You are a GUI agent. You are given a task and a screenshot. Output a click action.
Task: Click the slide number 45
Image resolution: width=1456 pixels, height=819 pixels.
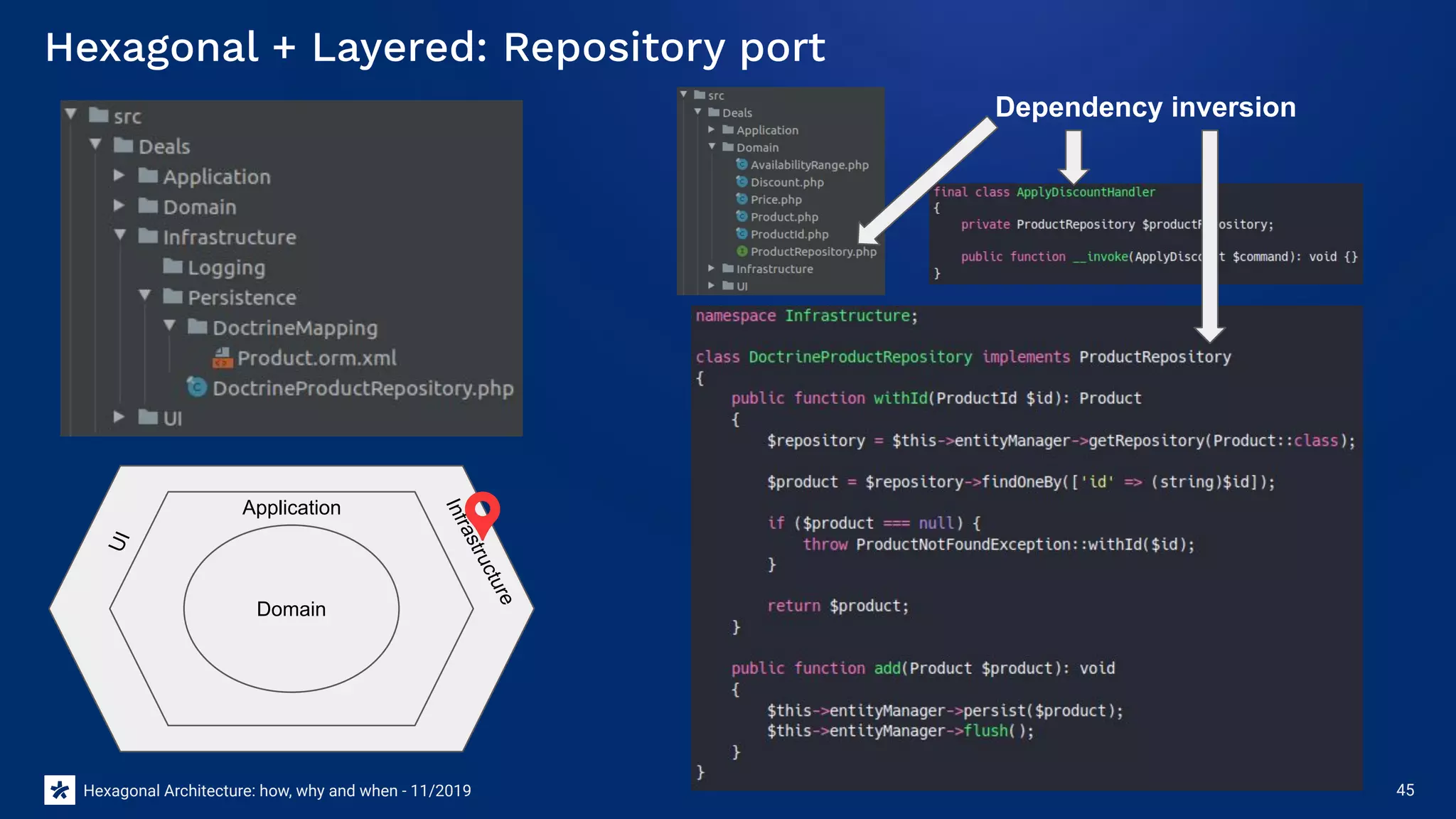1405,790
